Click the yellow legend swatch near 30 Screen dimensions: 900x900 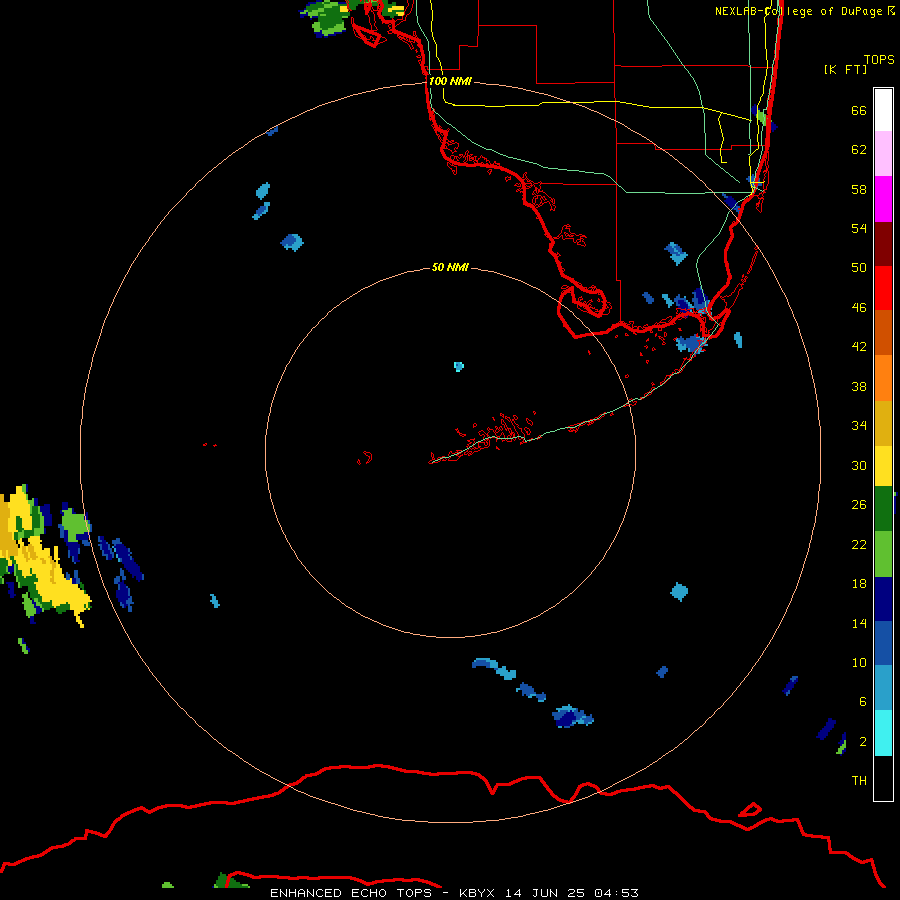click(883, 466)
